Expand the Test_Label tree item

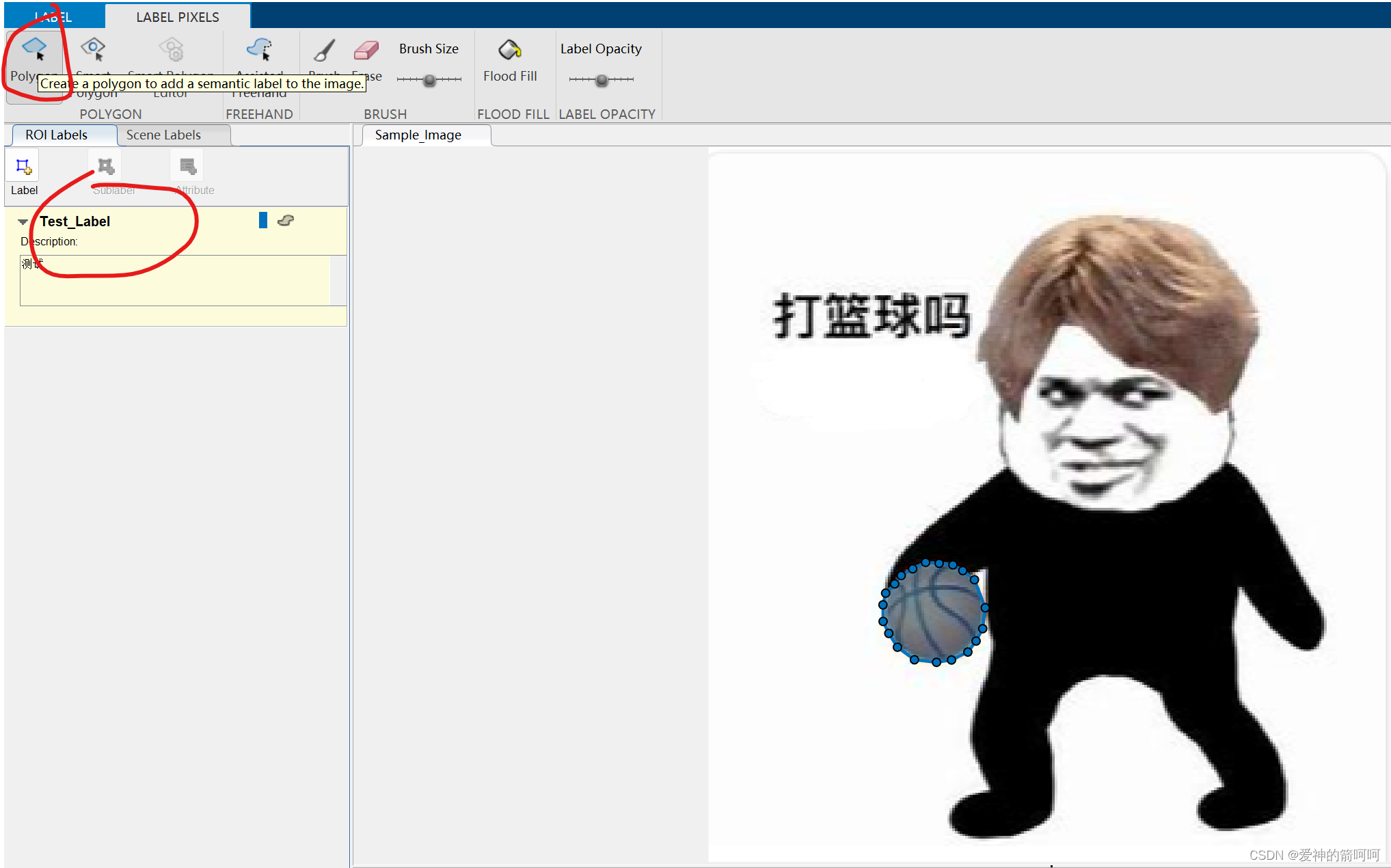pyautogui.click(x=22, y=220)
